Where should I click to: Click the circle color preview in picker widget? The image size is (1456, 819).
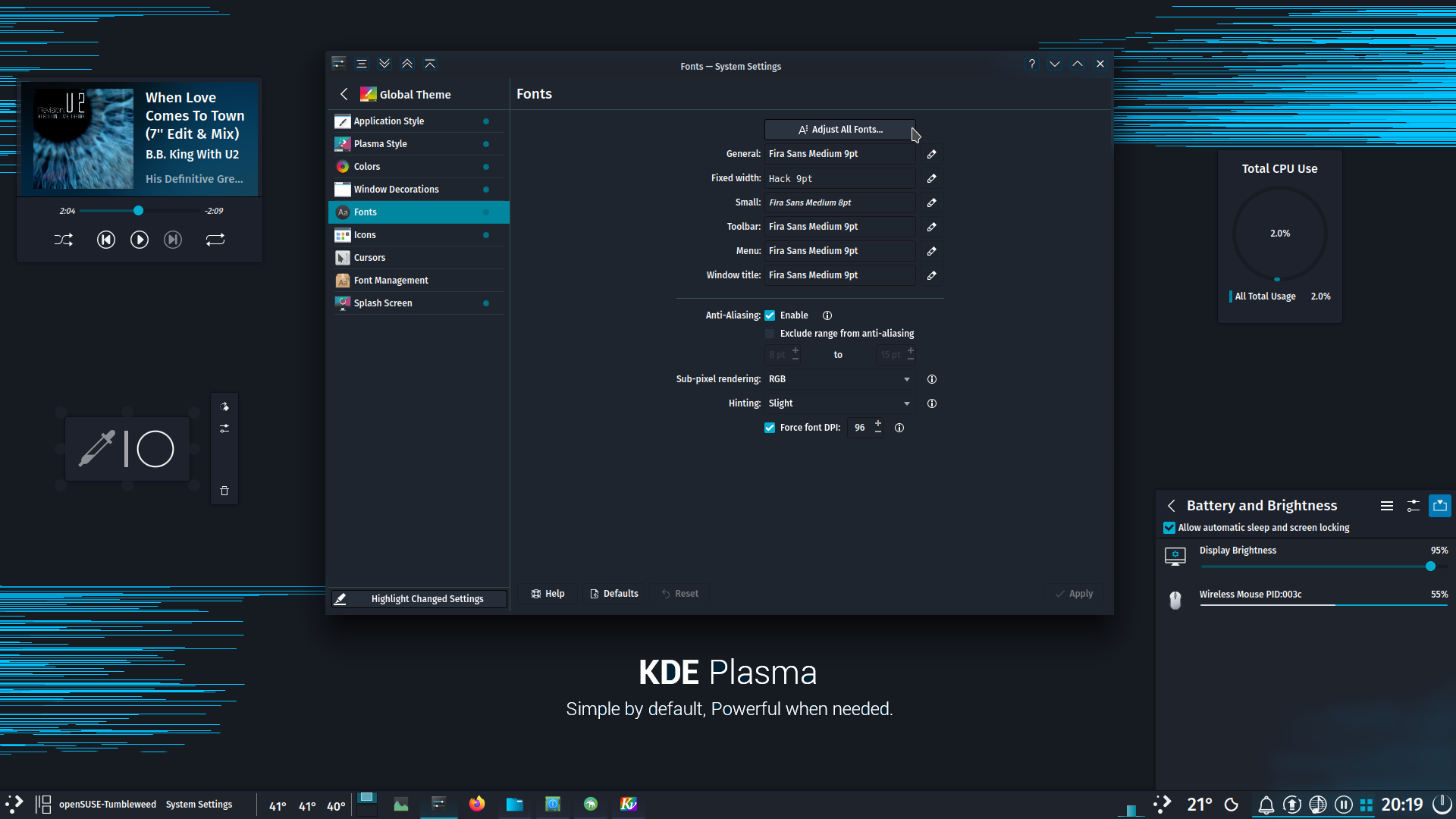point(155,449)
